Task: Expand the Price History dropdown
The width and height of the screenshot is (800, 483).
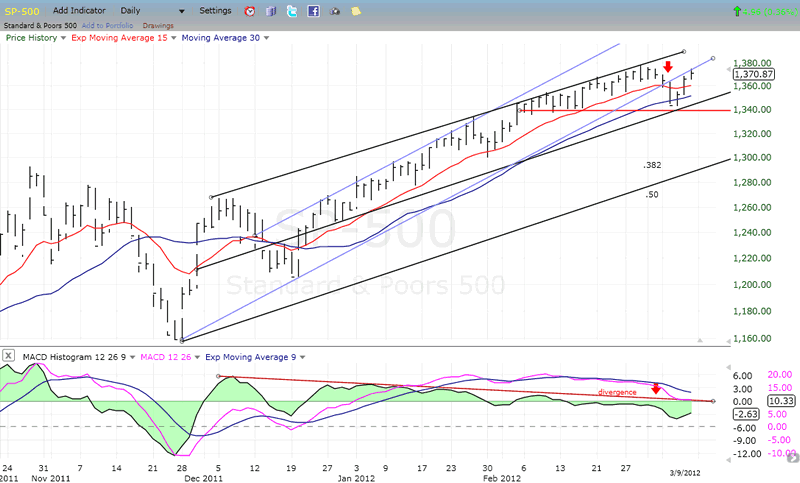Action: (63, 38)
